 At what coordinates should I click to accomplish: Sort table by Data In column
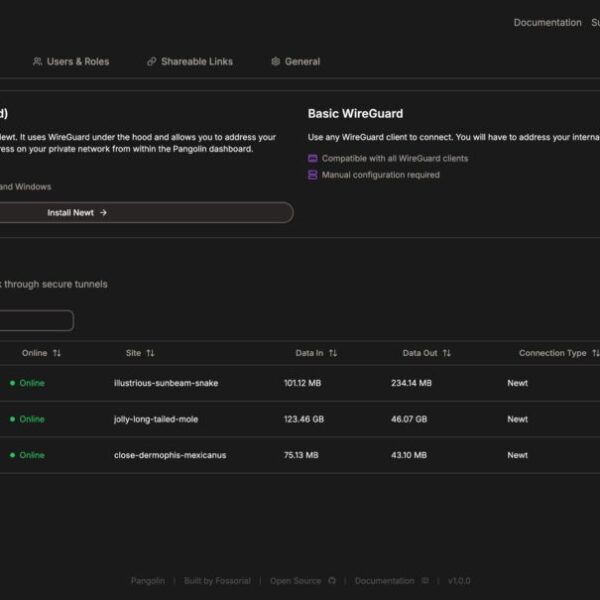[x=316, y=353]
